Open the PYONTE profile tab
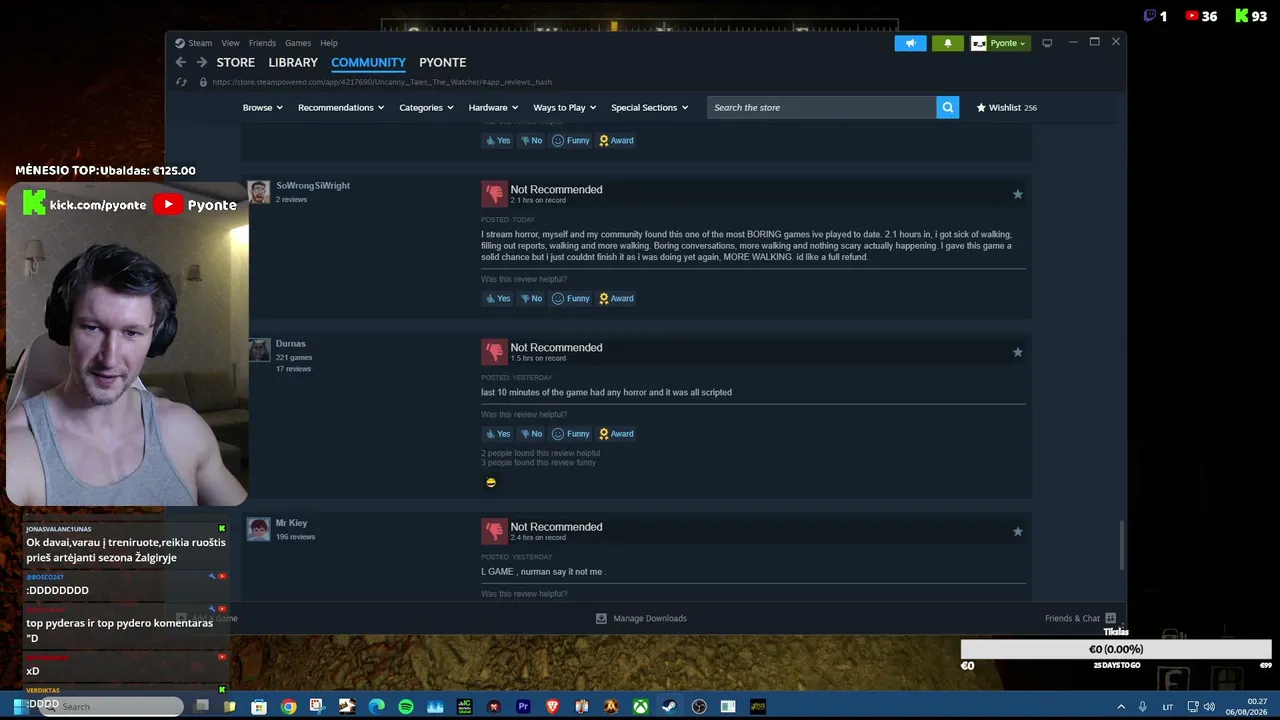Screen dimensions: 1280x720 point(443,62)
